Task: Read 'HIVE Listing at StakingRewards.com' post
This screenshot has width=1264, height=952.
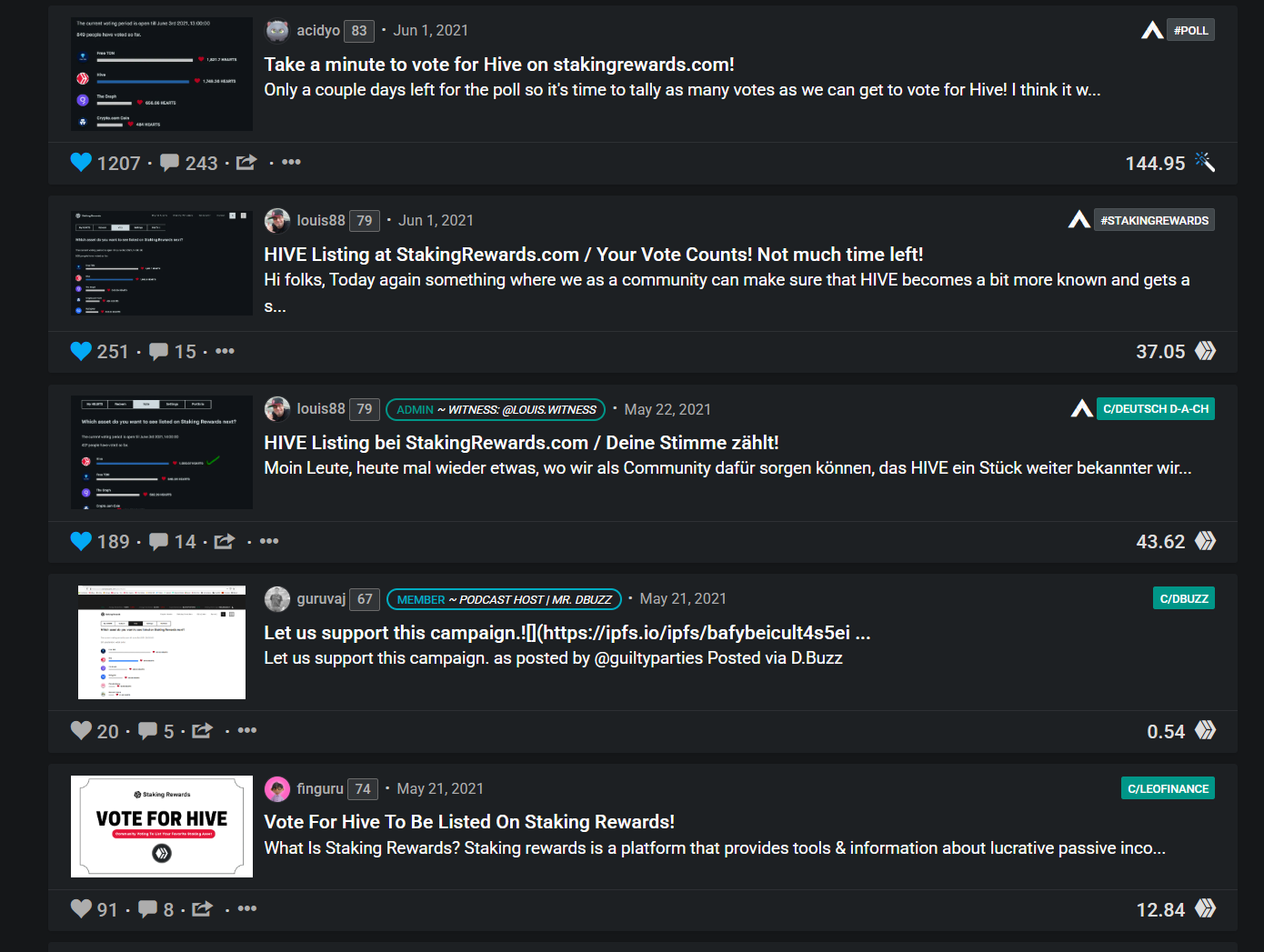Action: (x=594, y=255)
